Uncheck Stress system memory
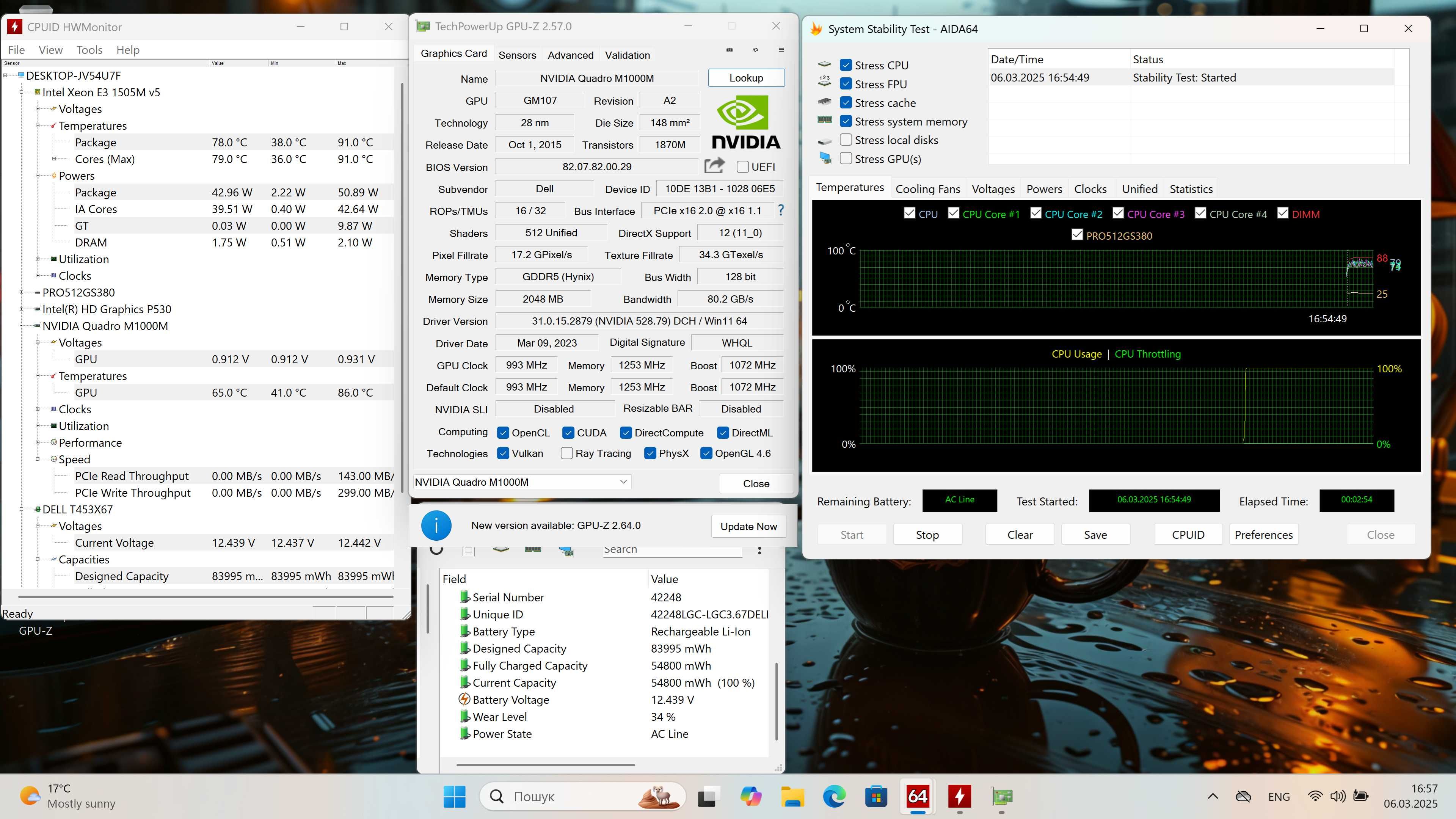Screen dimensions: 1456x819 pos(846,121)
